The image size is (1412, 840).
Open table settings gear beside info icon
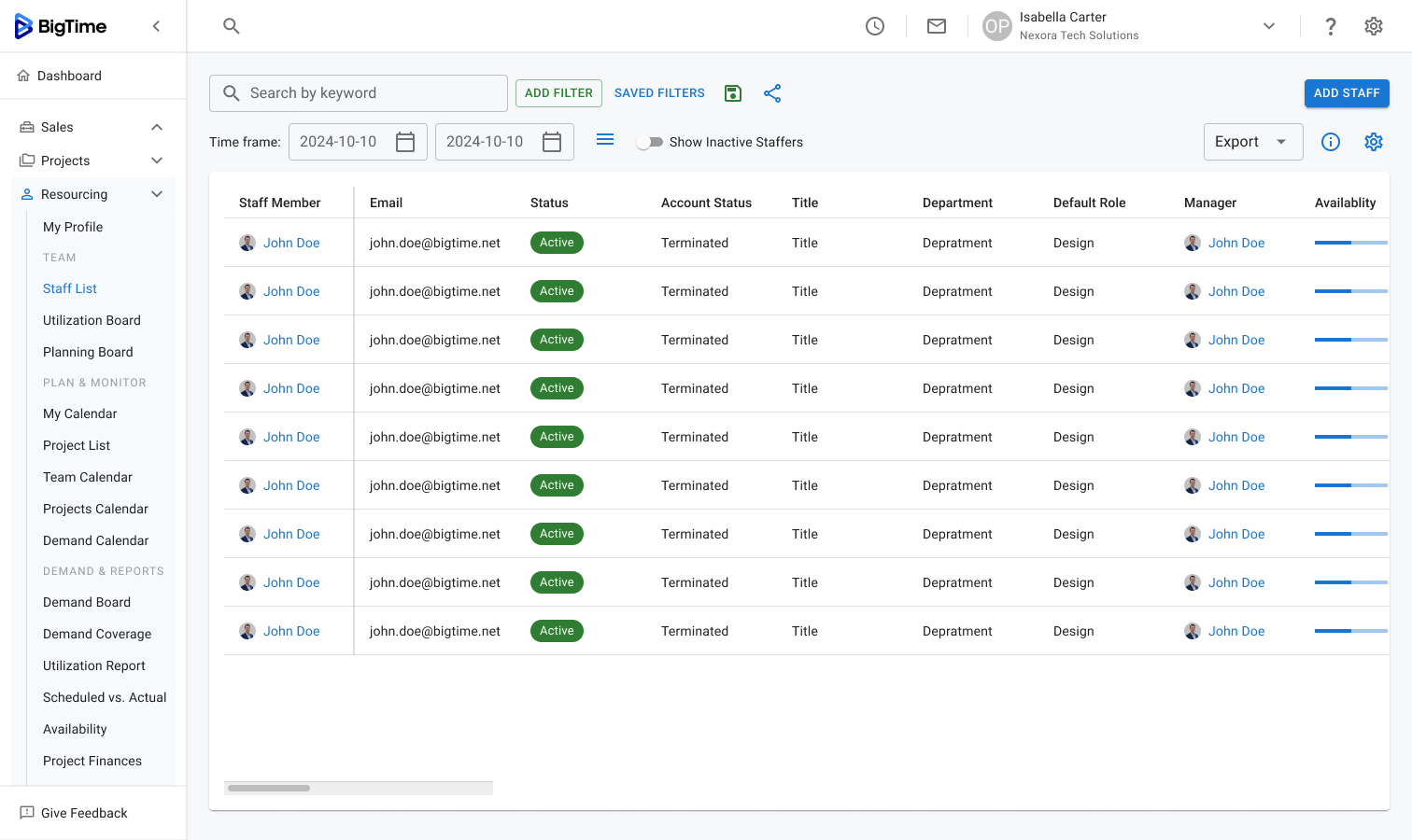tap(1373, 142)
